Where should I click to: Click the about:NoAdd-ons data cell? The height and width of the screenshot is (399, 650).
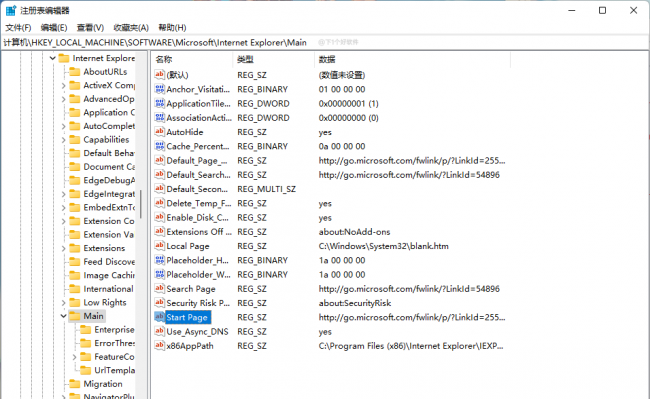pyautogui.click(x=354, y=232)
